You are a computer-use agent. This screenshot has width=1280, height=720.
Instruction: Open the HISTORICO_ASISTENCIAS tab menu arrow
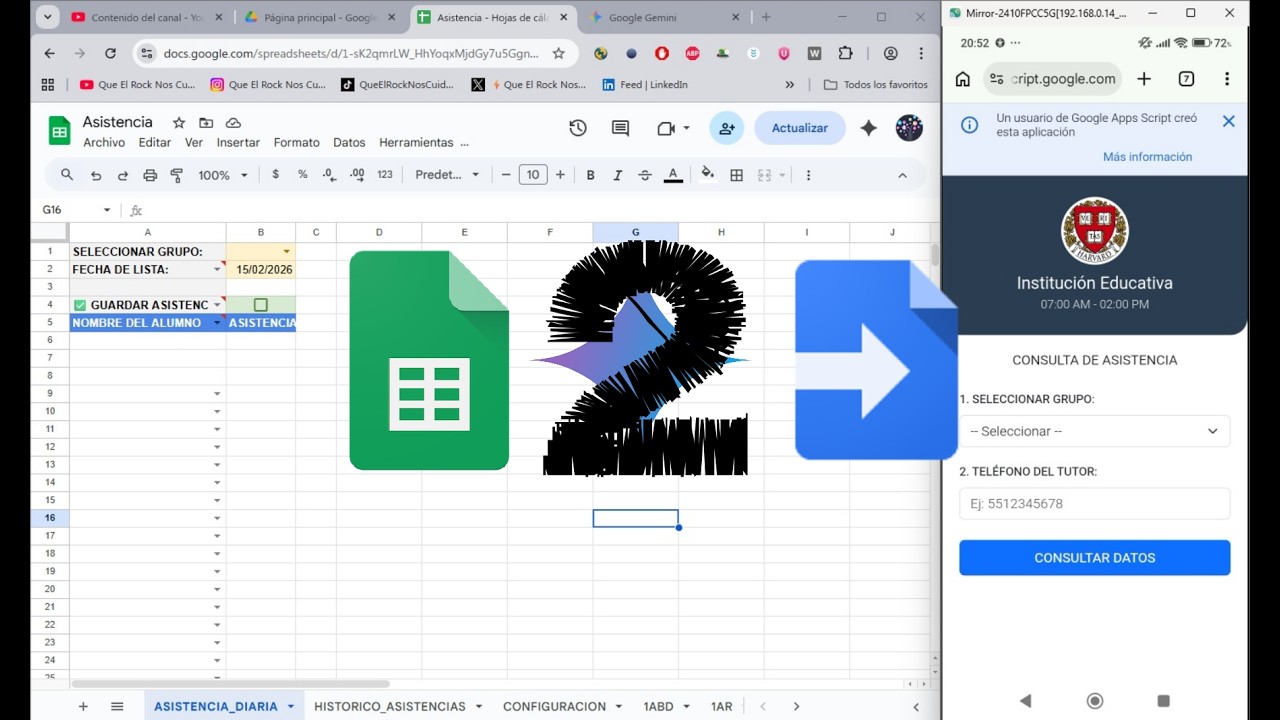(x=479, y=706)
